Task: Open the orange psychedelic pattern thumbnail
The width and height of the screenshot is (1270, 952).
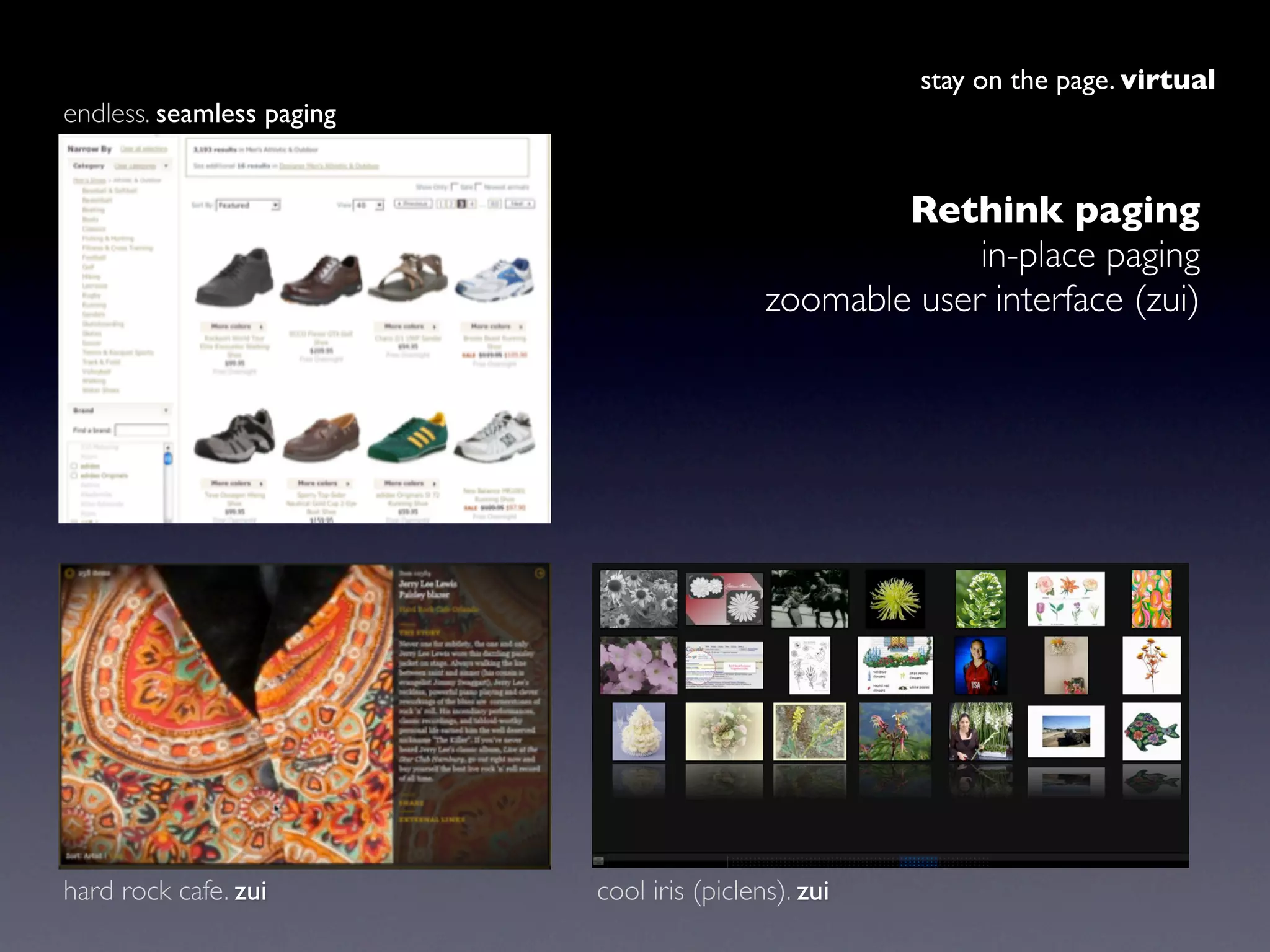Action: tap(1152, 599)
